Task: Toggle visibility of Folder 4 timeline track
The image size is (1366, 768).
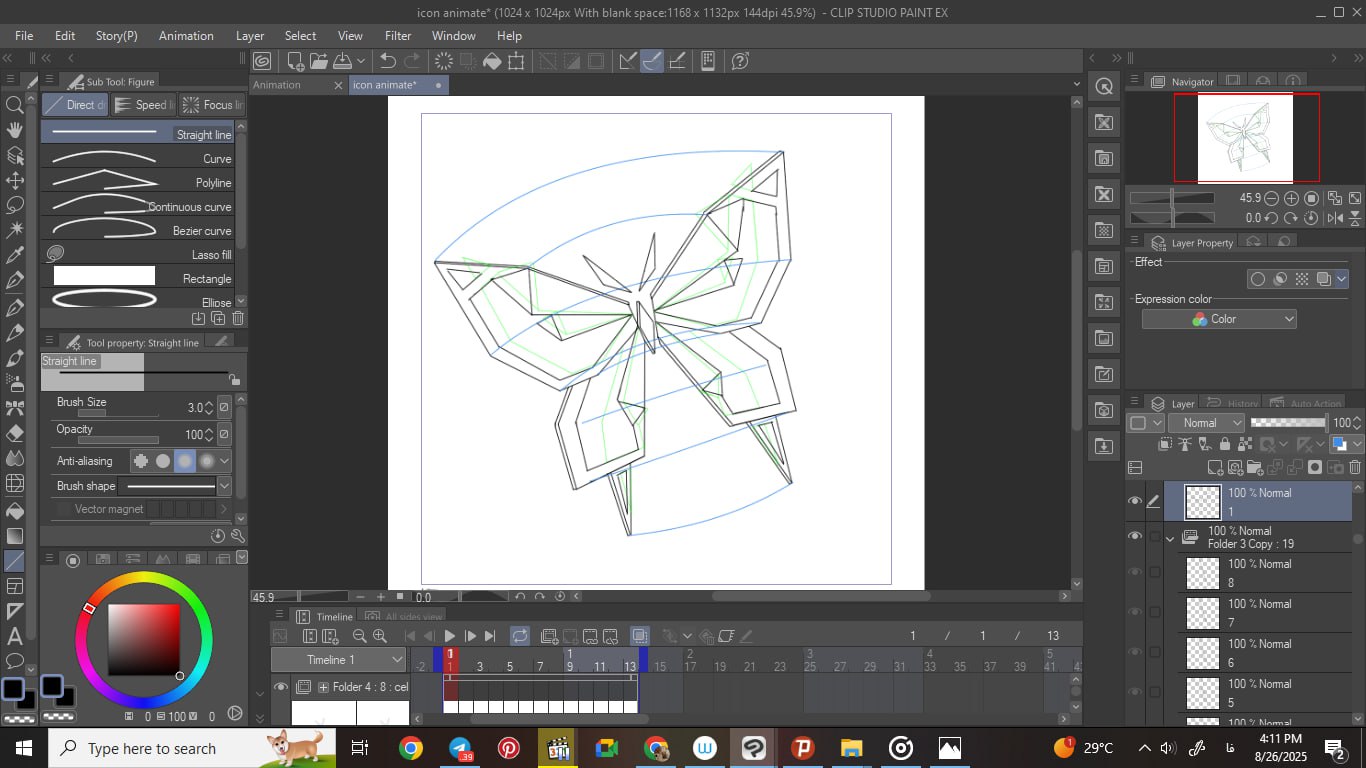Action: coord(281,687)
